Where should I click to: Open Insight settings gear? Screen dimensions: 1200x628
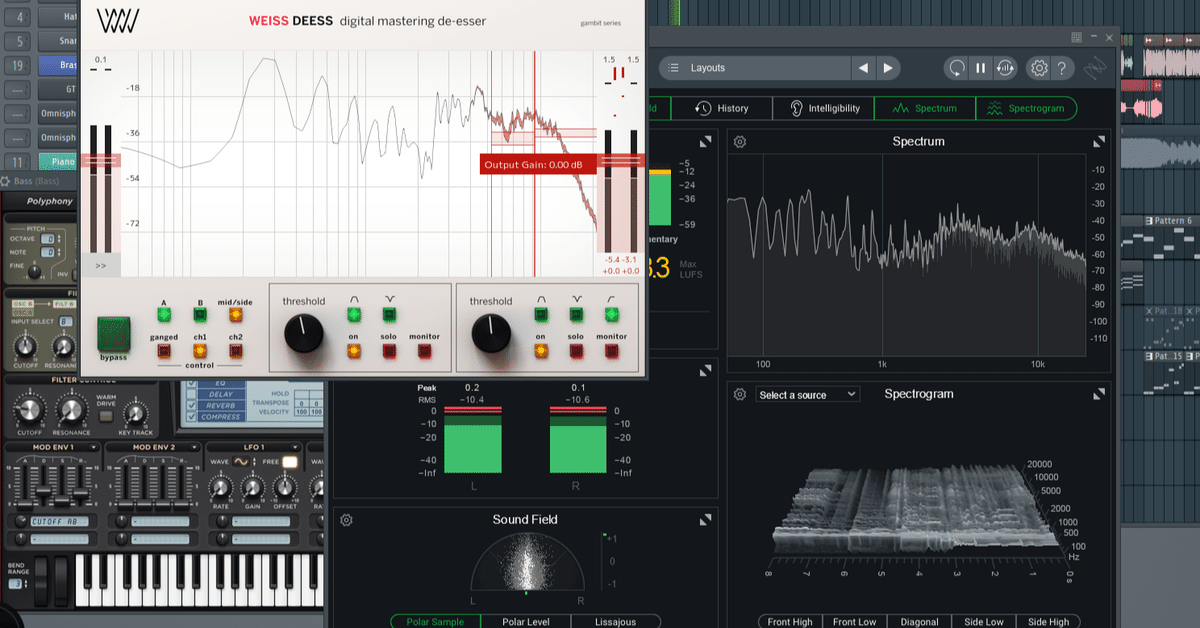point(1039,68)
